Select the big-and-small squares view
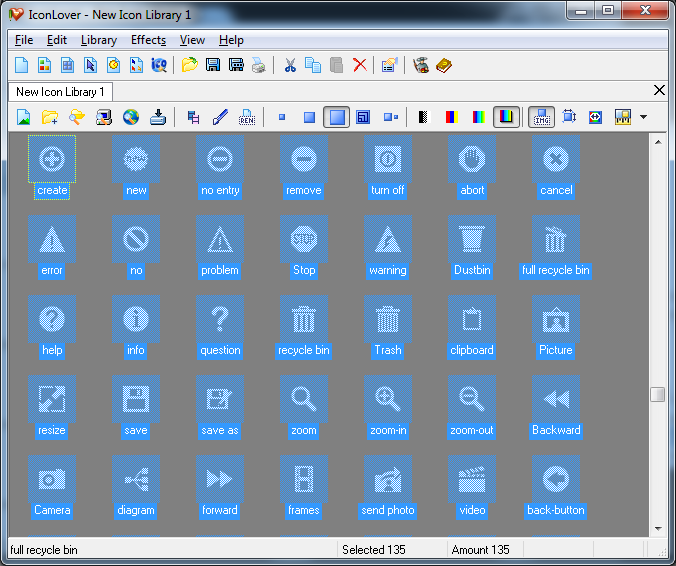 (x=391, y=117)
